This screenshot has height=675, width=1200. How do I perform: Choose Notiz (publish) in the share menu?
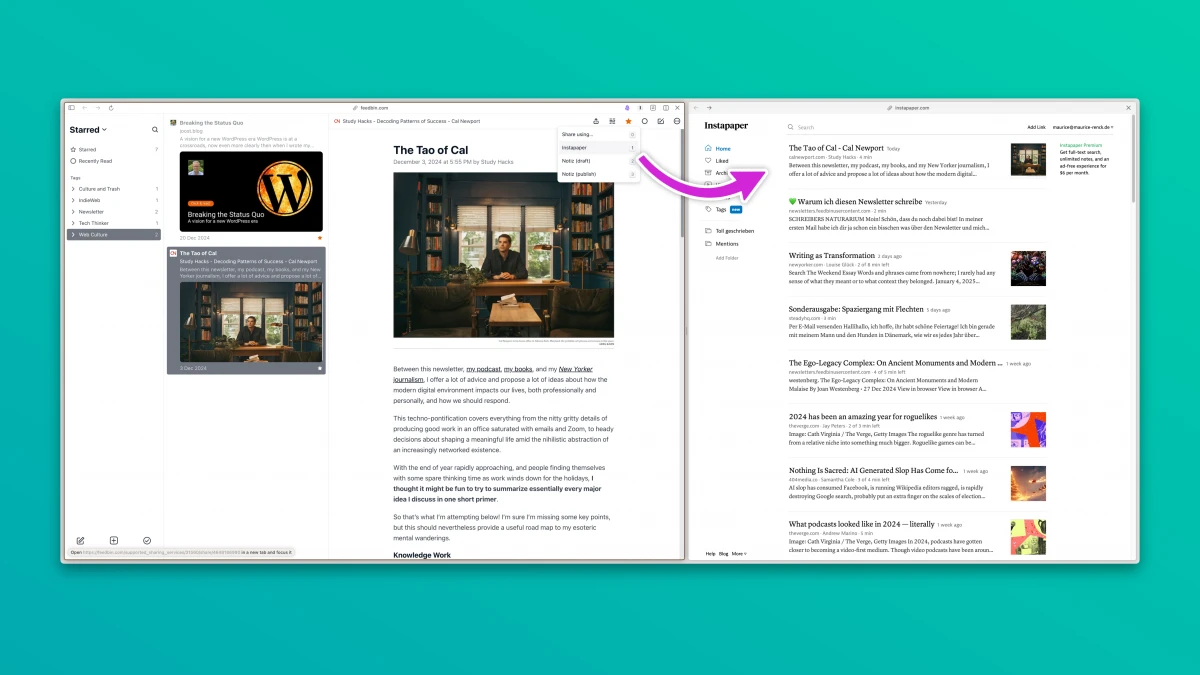[598, 174]
